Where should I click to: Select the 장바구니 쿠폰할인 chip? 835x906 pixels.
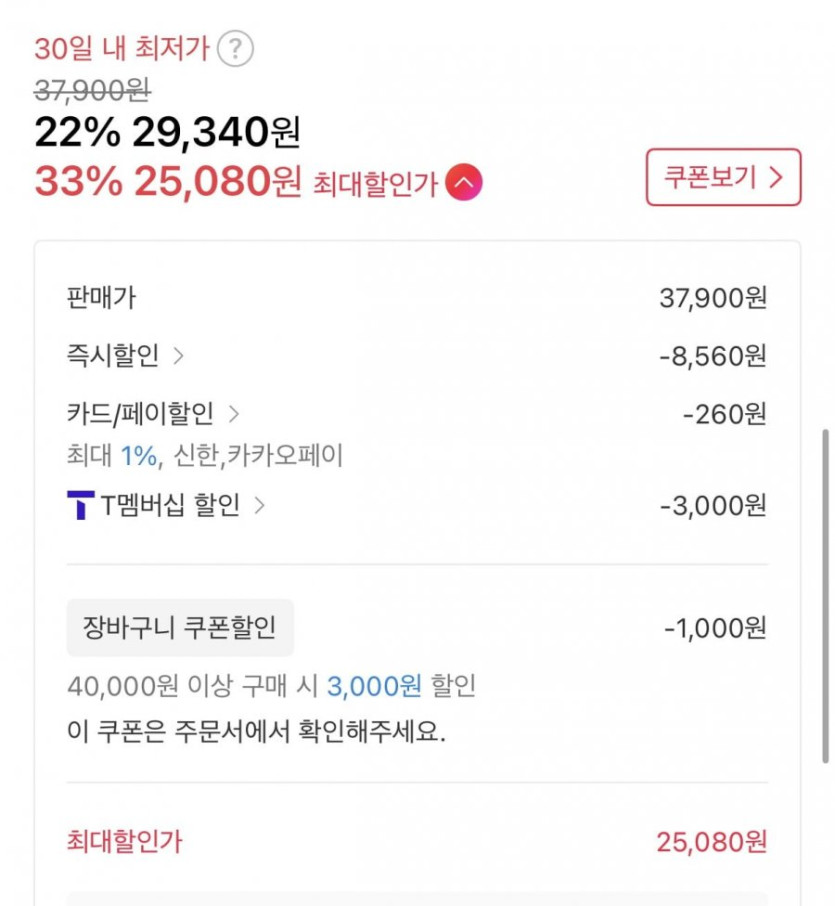click(x=180, y=628)
